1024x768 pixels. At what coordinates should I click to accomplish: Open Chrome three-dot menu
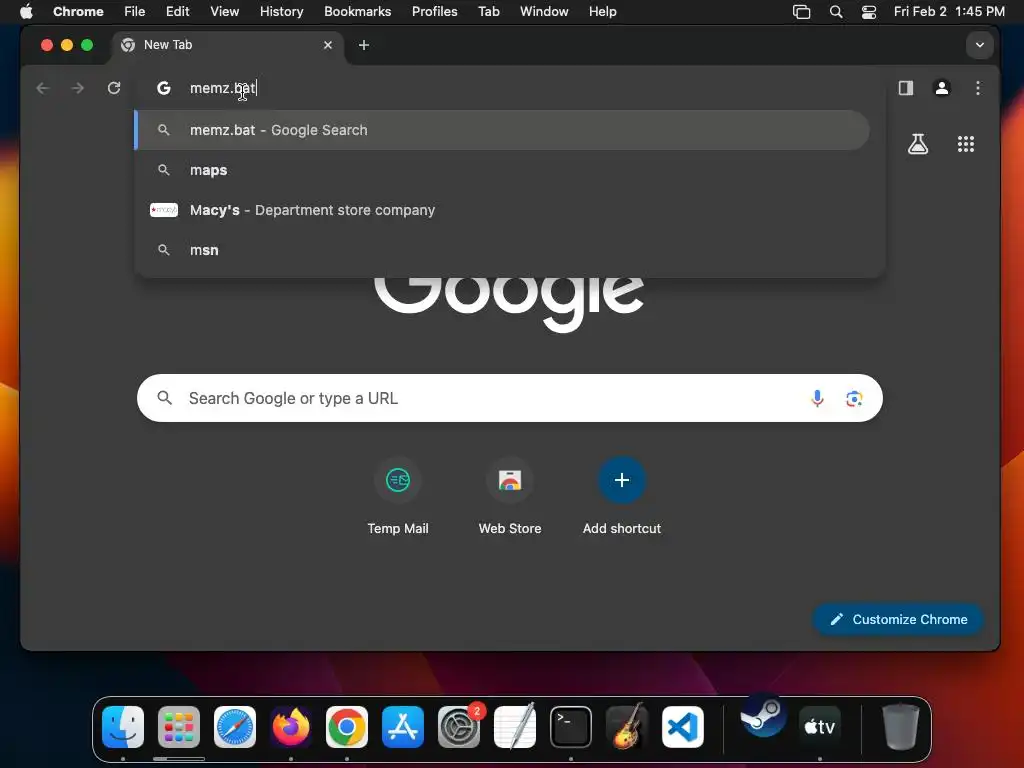coord(978,88)
